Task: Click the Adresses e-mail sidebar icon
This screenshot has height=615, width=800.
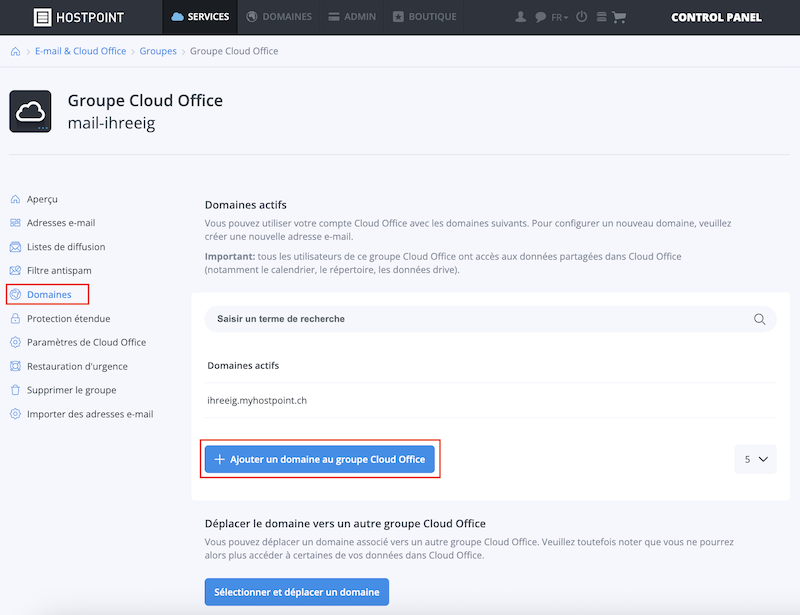Action: [15, 223]
